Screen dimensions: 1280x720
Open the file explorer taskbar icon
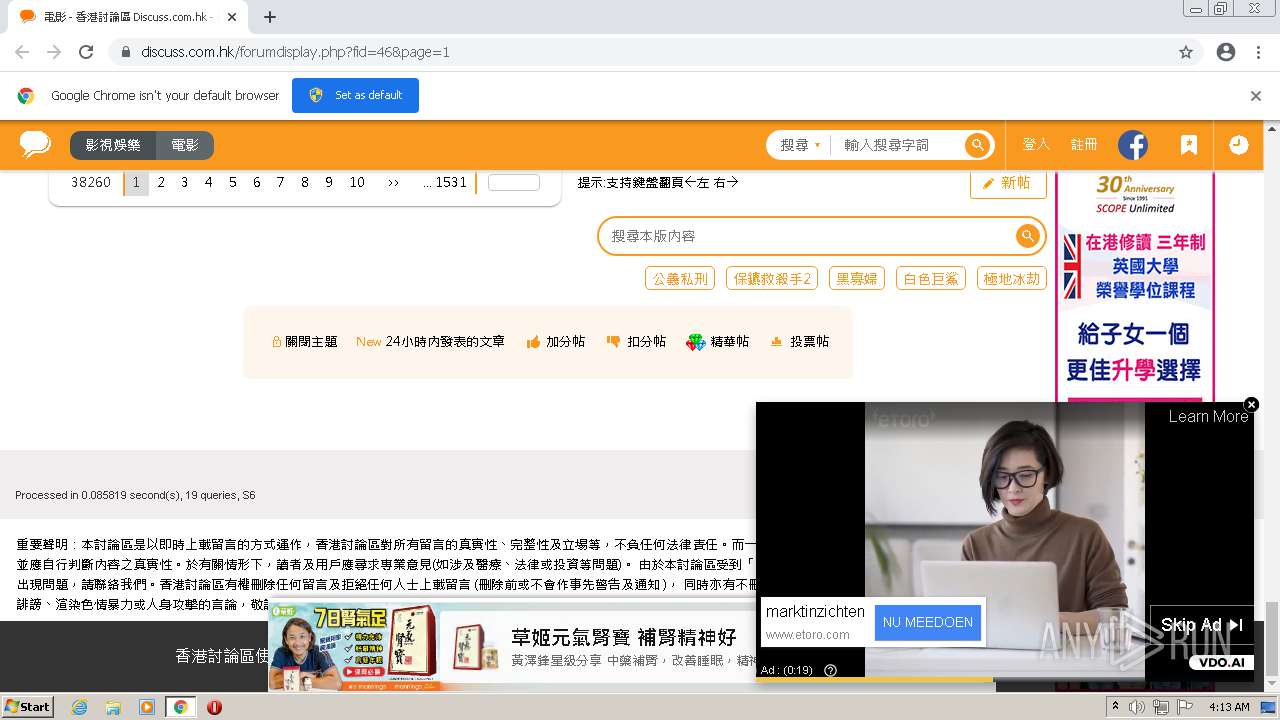click(x=113, y=707)
